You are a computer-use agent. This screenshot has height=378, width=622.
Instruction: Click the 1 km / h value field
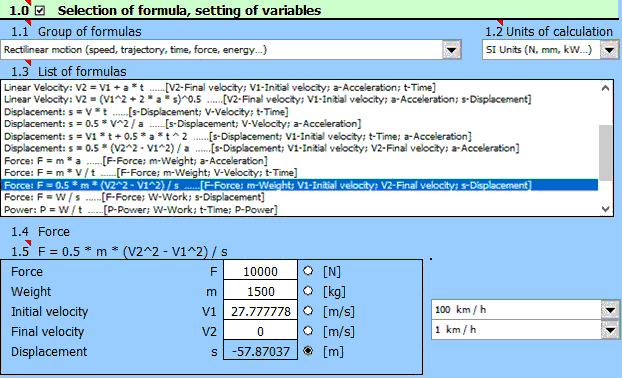coord(516,330)
